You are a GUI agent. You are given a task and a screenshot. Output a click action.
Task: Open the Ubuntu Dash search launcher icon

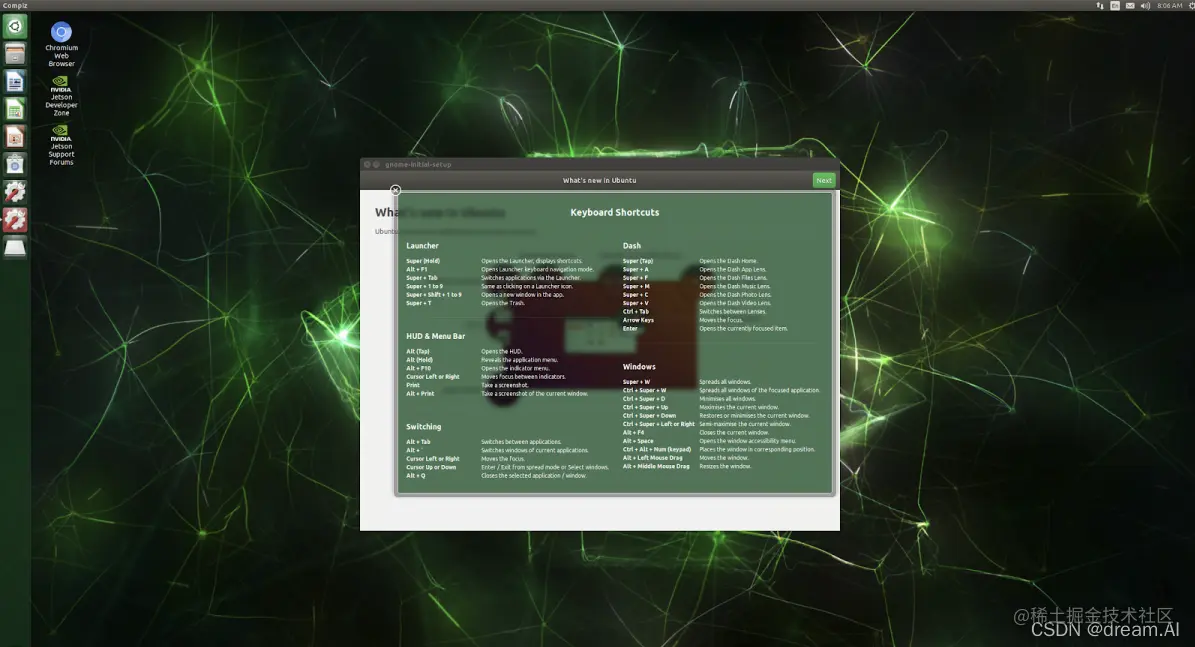click(14, 27)
